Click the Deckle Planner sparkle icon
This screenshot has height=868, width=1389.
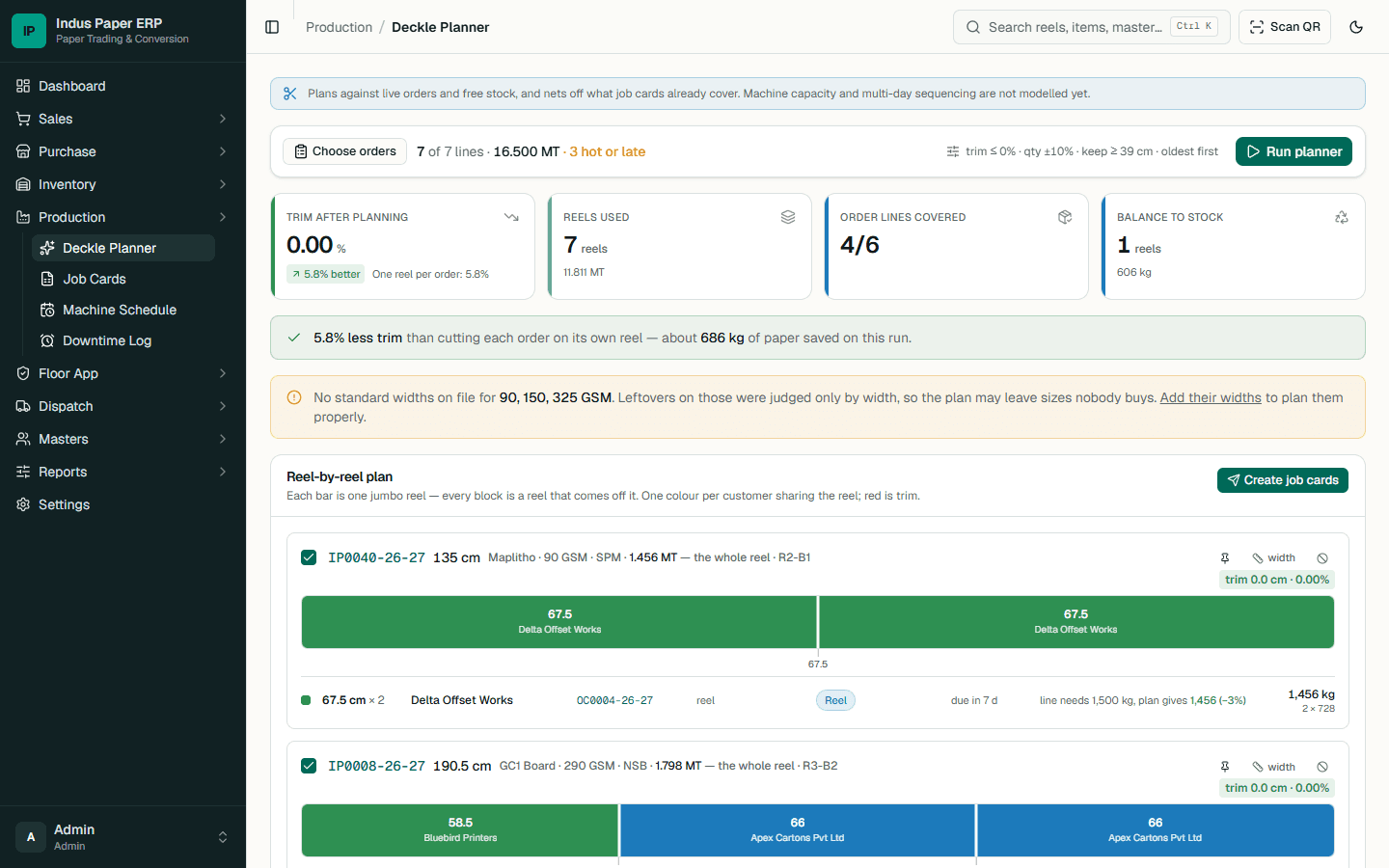pos(47,248)
